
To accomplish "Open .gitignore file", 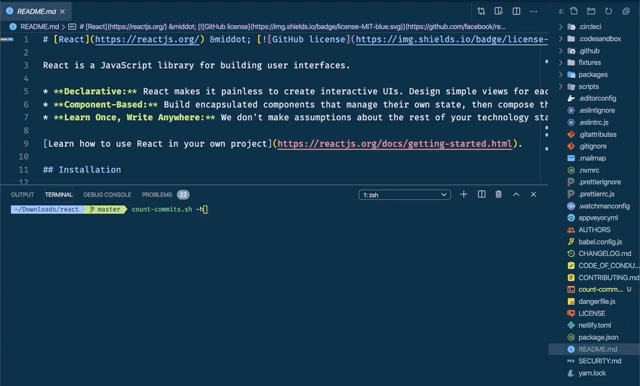I will pyautogui.click(x=594, y=146).
